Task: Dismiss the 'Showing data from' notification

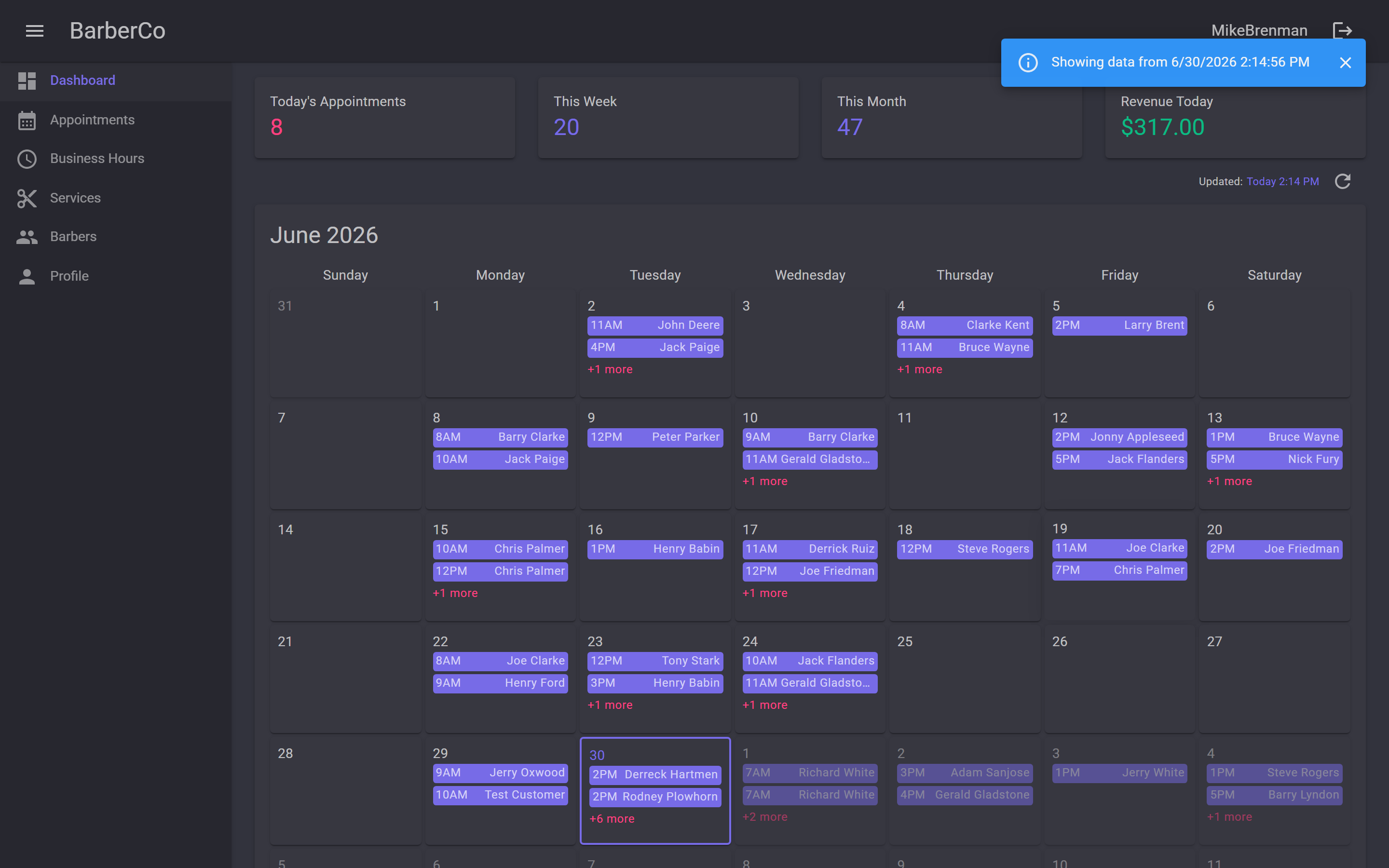Action: pos(1345,63)
